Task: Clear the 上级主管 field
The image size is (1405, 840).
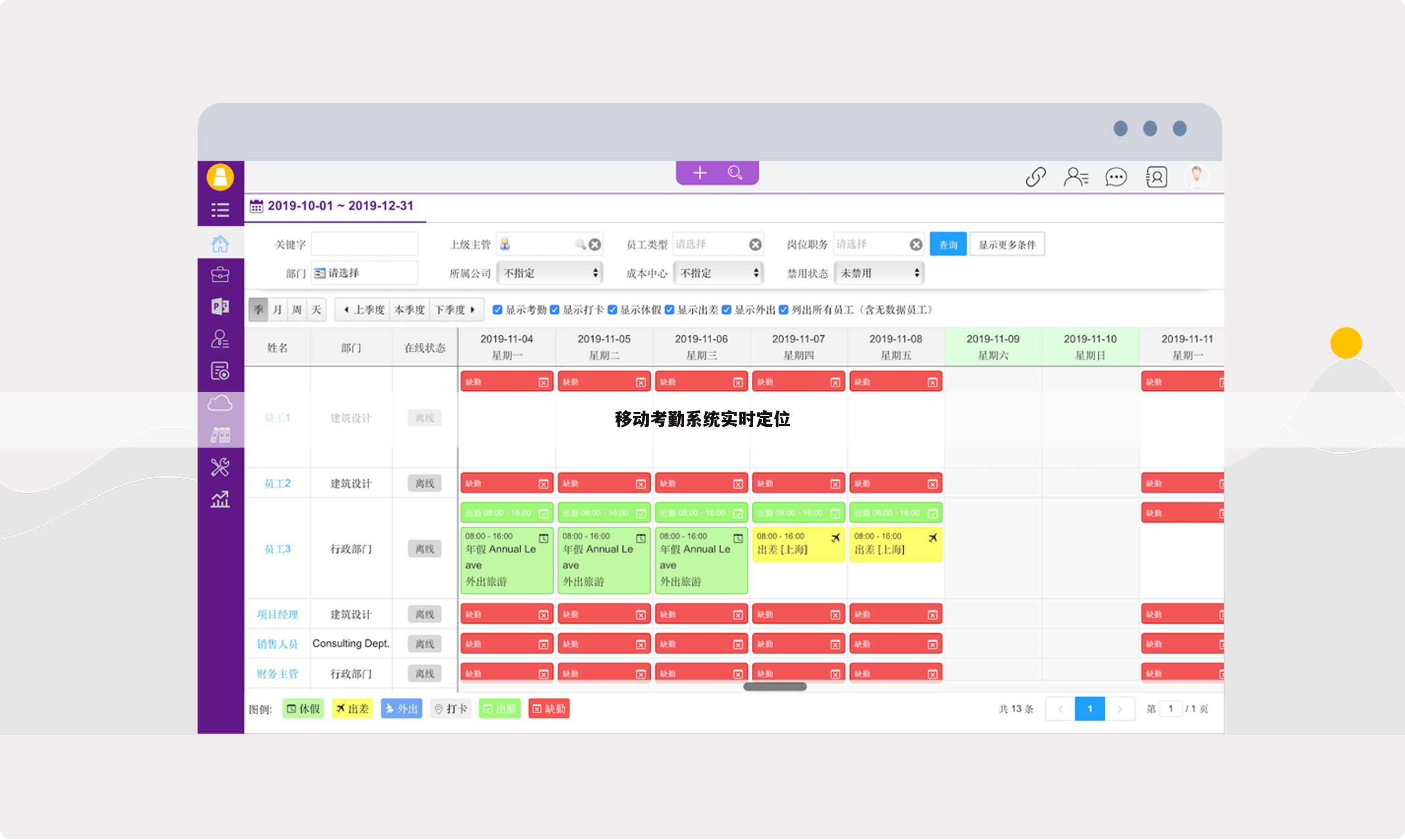Action: click(x=595, y=245)
